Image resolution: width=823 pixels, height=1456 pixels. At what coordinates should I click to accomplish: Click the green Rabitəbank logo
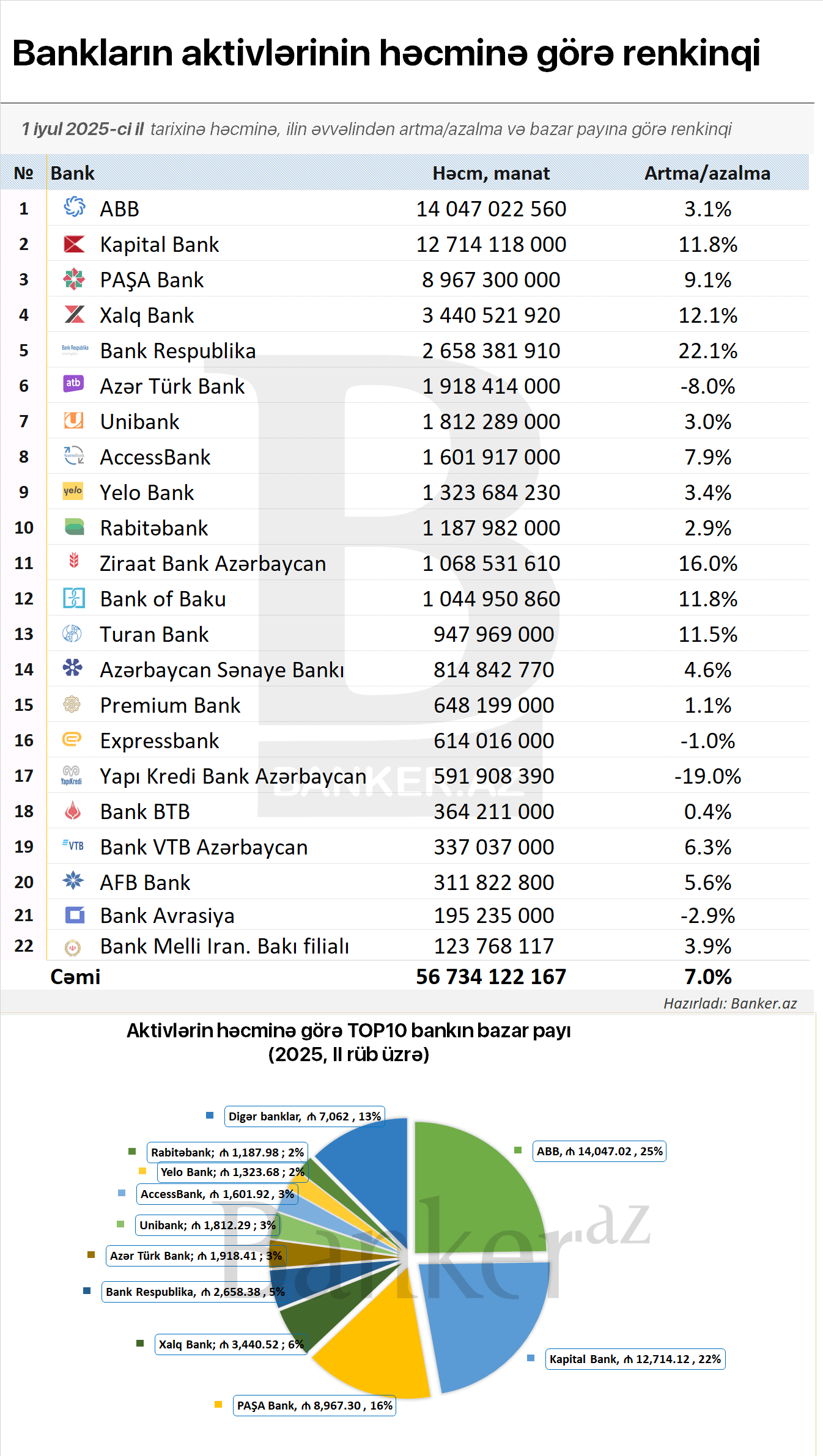tap(74, 526)
